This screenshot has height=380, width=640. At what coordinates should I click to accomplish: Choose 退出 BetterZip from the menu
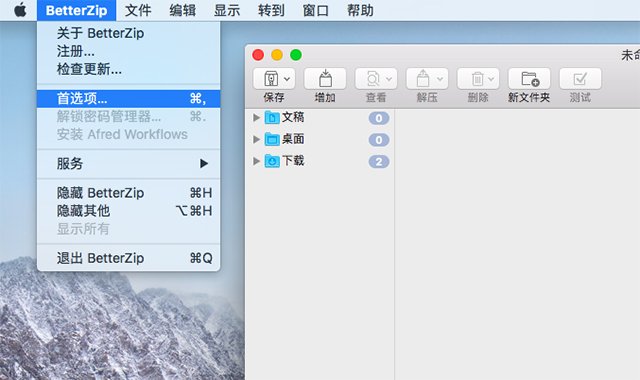point(129,258)
